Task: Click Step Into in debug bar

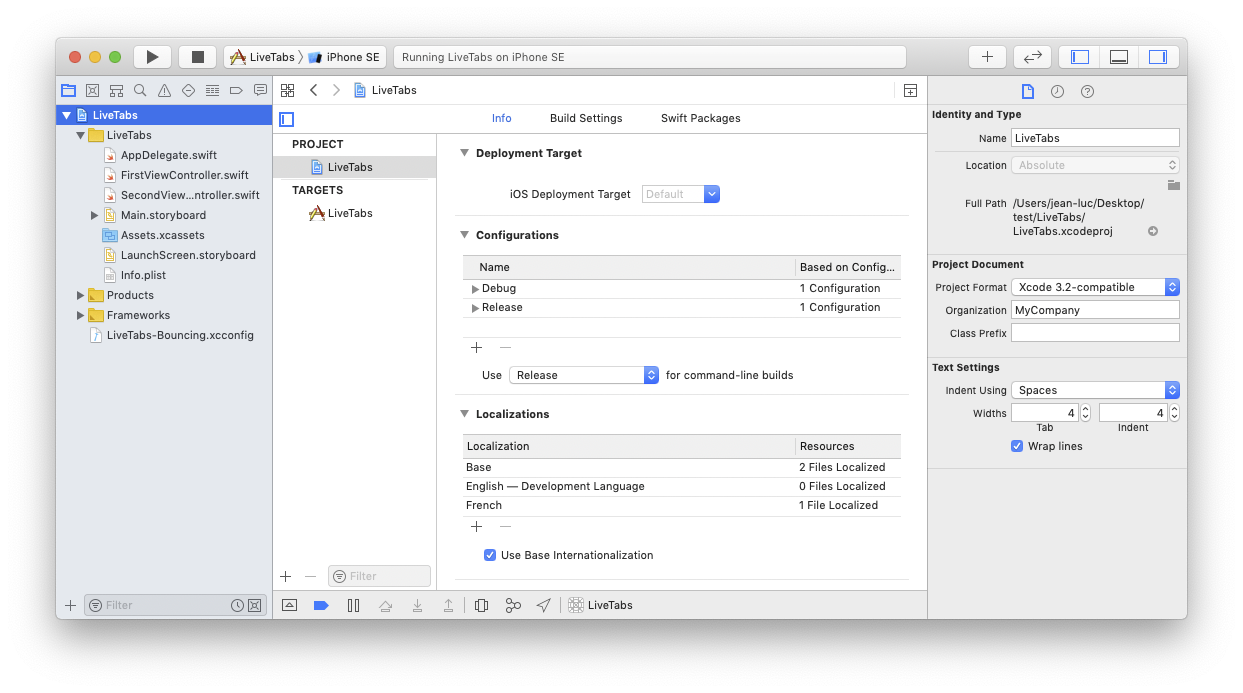Action: (417, 605)
